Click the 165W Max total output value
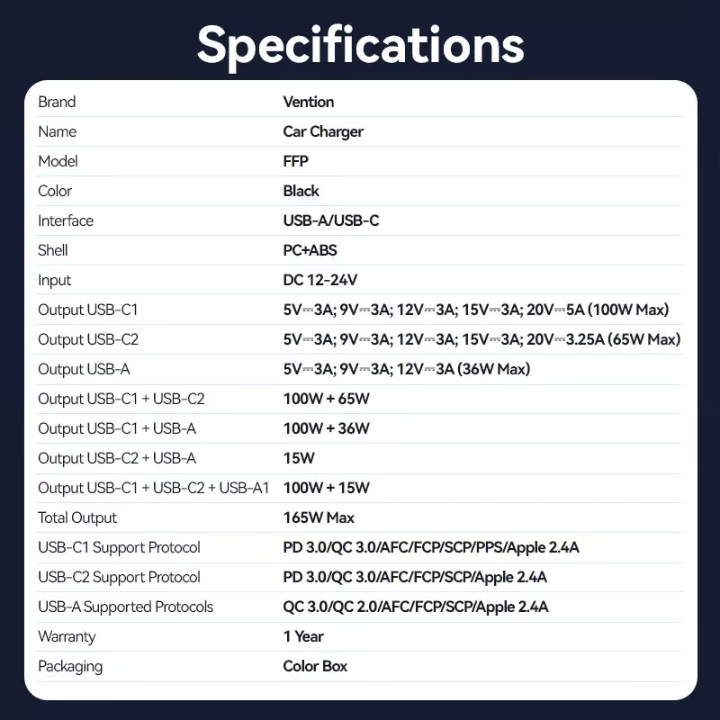 tap(319, 518)
